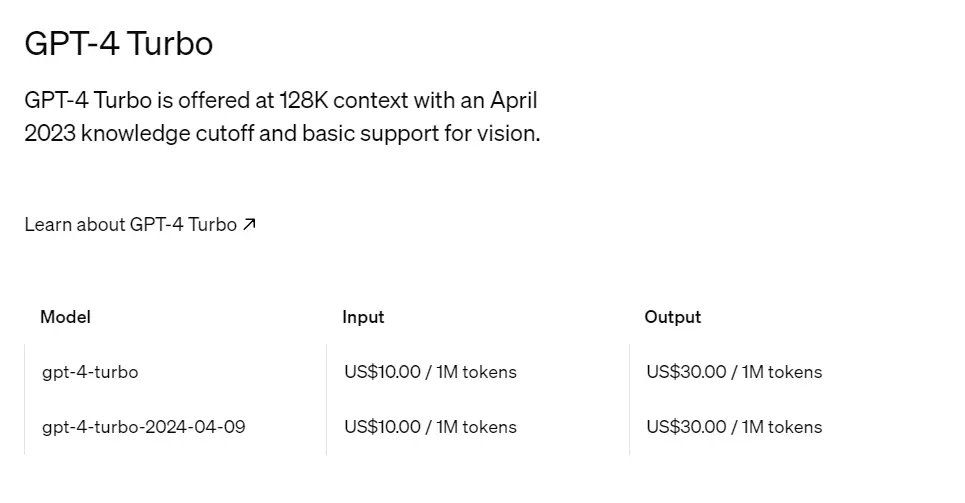This screenshot has height=503, width=965.
Task: Select the gpt-4-turbo-2024-04-09 model name cell
Action: point(143,427)
